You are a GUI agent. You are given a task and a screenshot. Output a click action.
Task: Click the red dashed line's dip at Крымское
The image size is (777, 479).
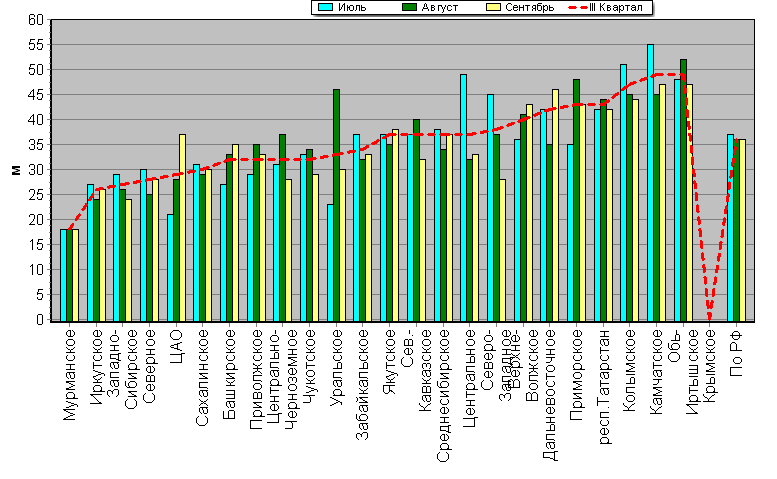710,315
